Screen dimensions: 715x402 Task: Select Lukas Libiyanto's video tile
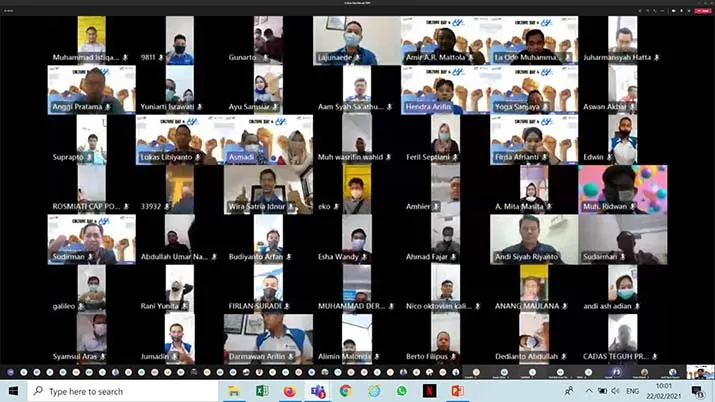[180, 140]
